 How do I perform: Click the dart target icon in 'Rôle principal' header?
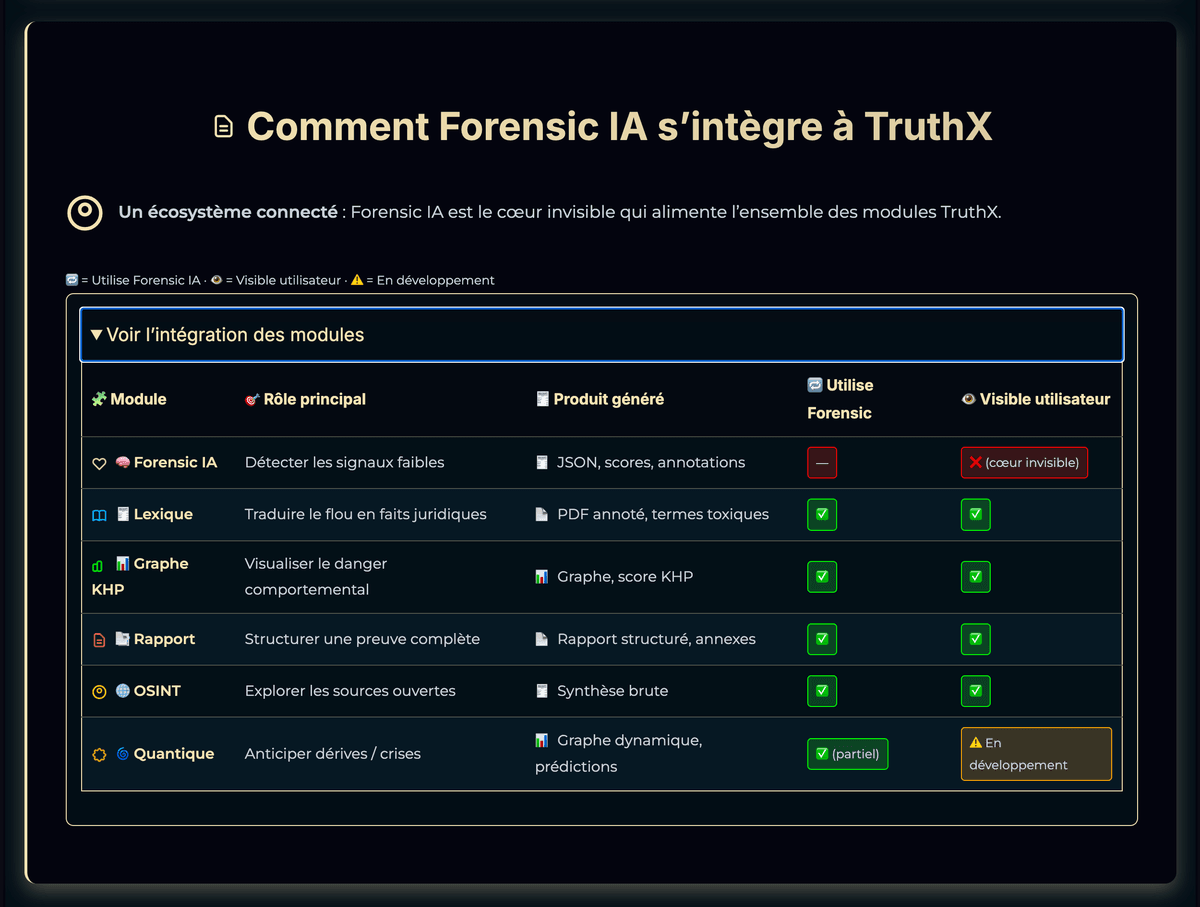pyautogui.click(x=252, y=399)
